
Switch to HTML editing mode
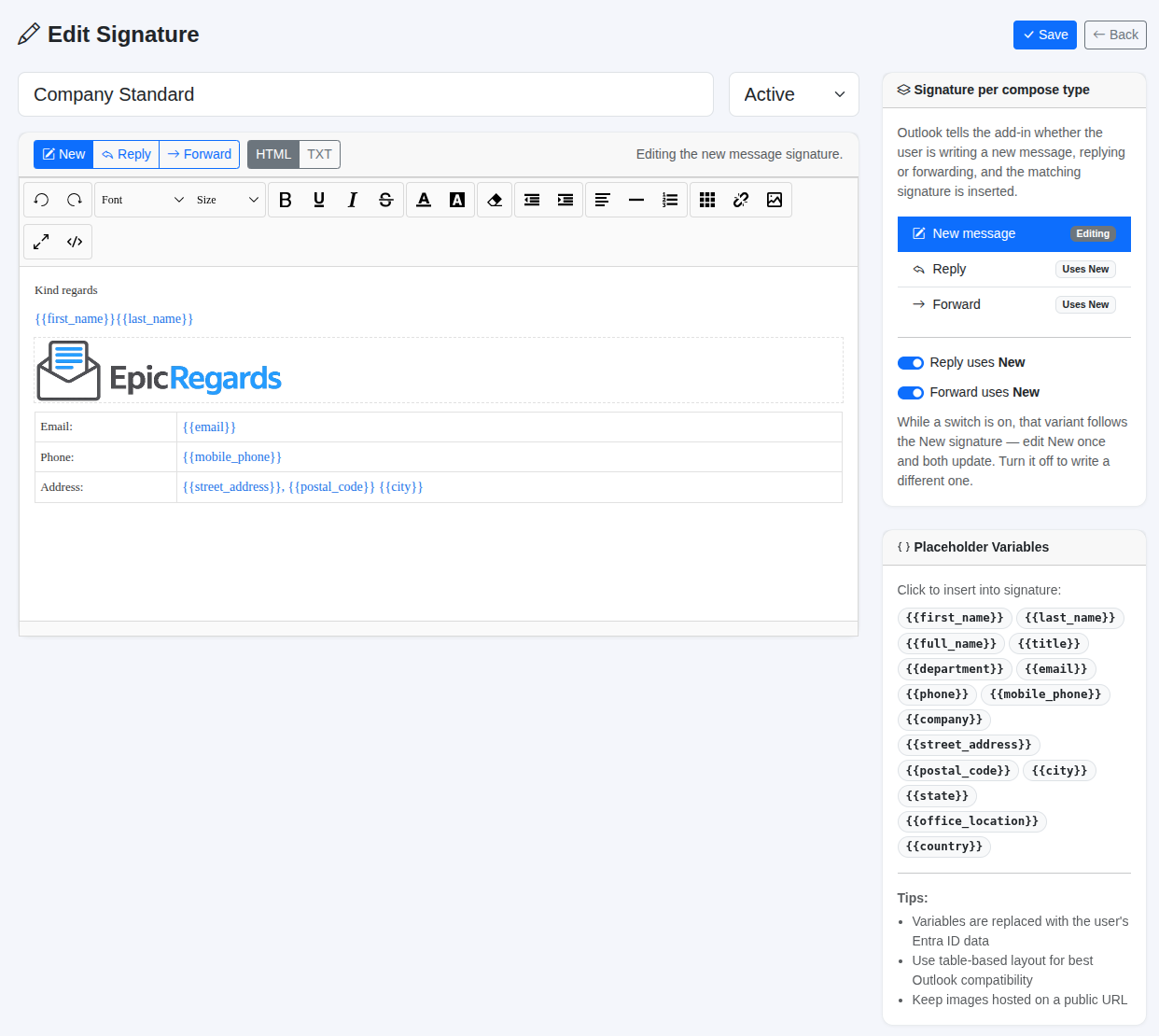click(273, 154)
